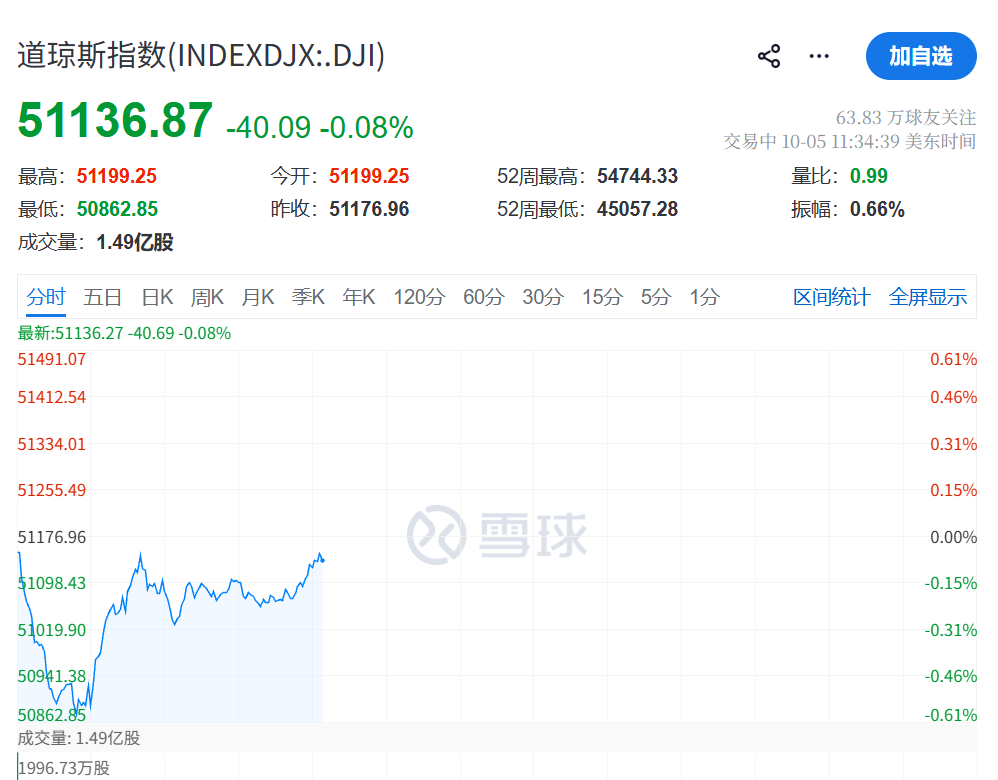
Task: Click the index title 道琼斯指数(INDEXDJX:.DJI)
Action: coord(201,55)
